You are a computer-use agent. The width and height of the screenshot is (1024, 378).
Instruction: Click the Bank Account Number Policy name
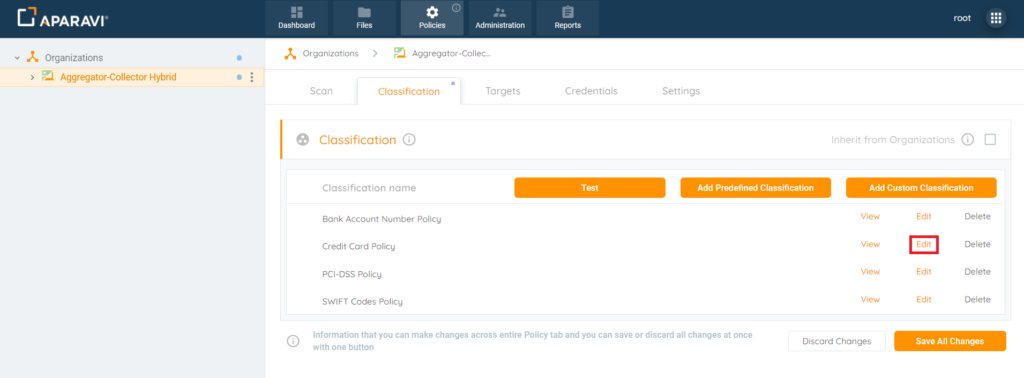tap(381, 219)
